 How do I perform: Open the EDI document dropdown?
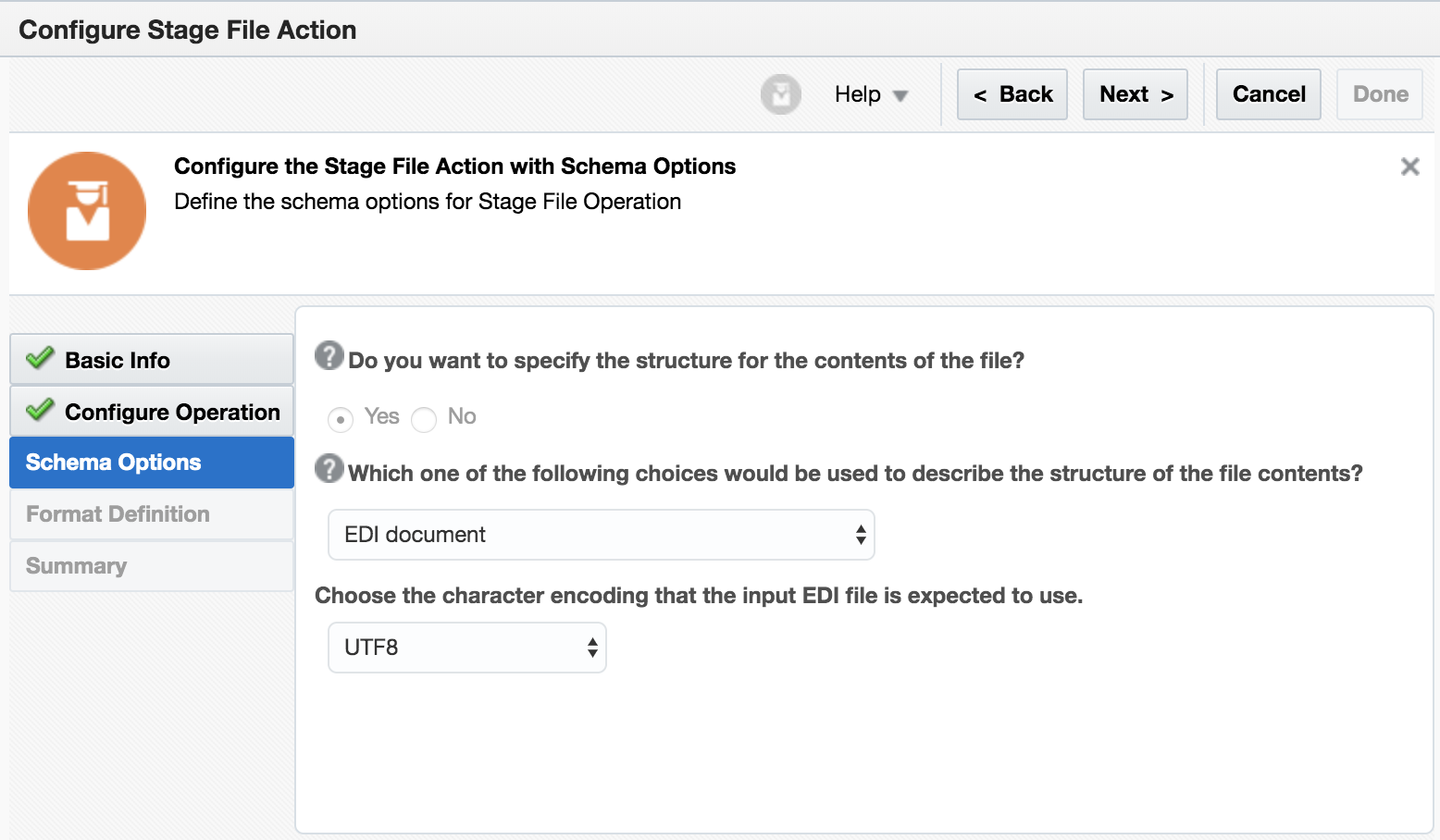click(x=601, y=535)
